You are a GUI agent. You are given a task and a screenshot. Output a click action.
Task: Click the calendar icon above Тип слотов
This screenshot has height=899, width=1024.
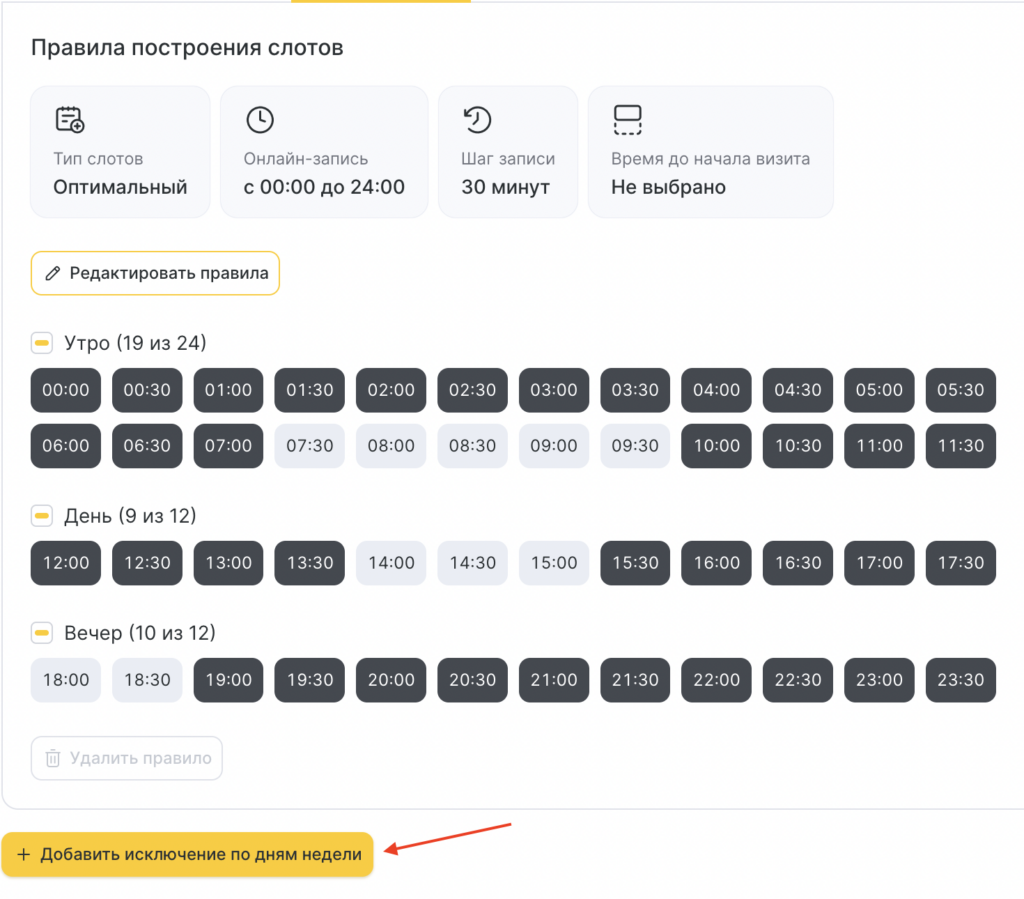coord(69,120)
